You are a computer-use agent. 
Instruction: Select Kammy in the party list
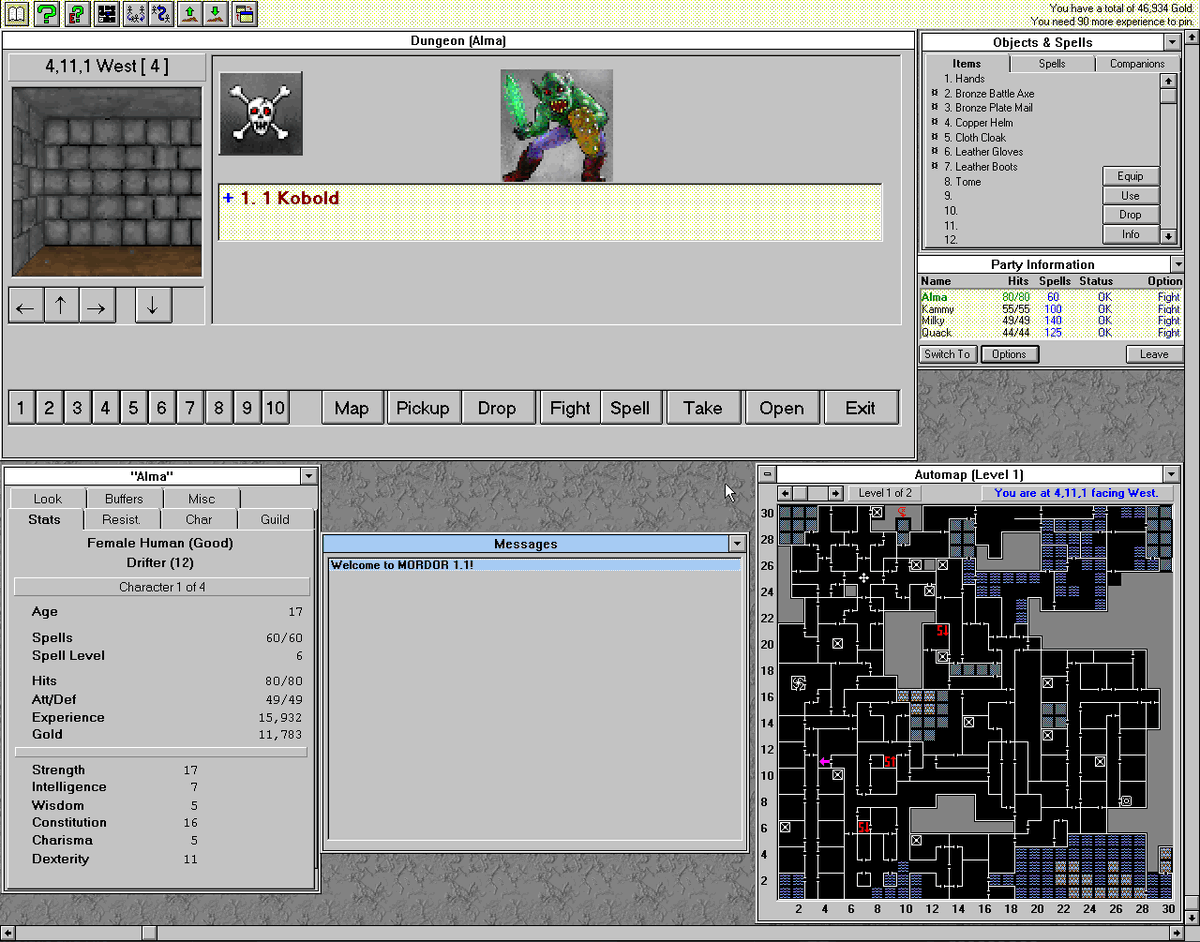click(x=1051, y=309)
